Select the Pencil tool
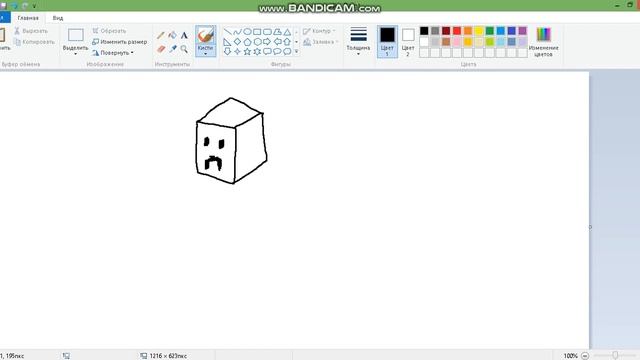Viewport: 640px width, 360px height. [x=161, y=36]
